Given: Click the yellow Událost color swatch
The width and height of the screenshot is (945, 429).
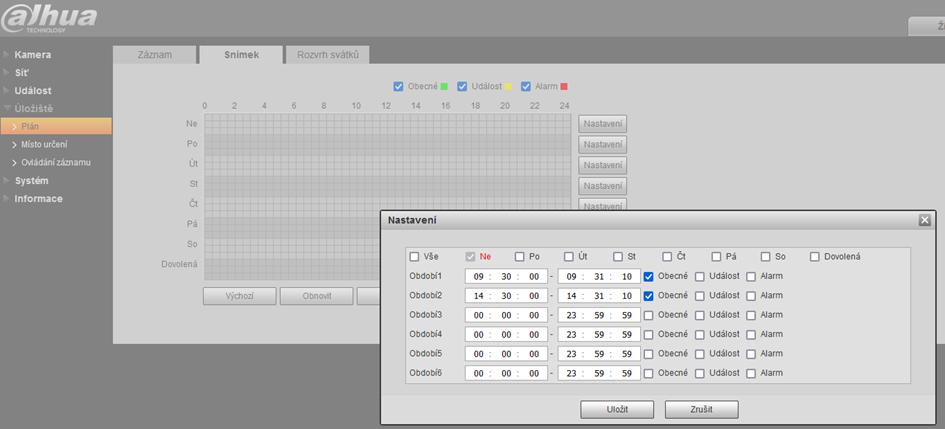Looking at the screenshot, I should 508,87.
